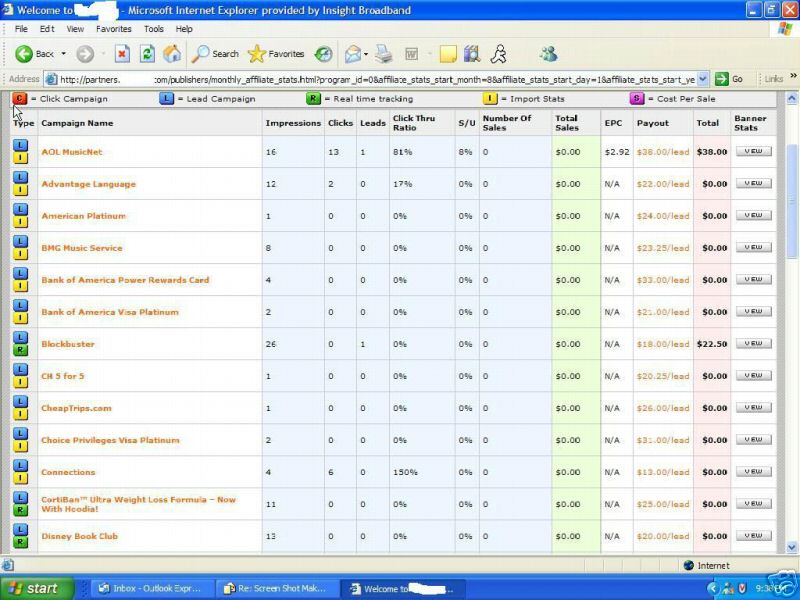Viewport: 800px width, 600px height.
Task: Click the green R icon in Blockbuster row
Action: point(20,351)
